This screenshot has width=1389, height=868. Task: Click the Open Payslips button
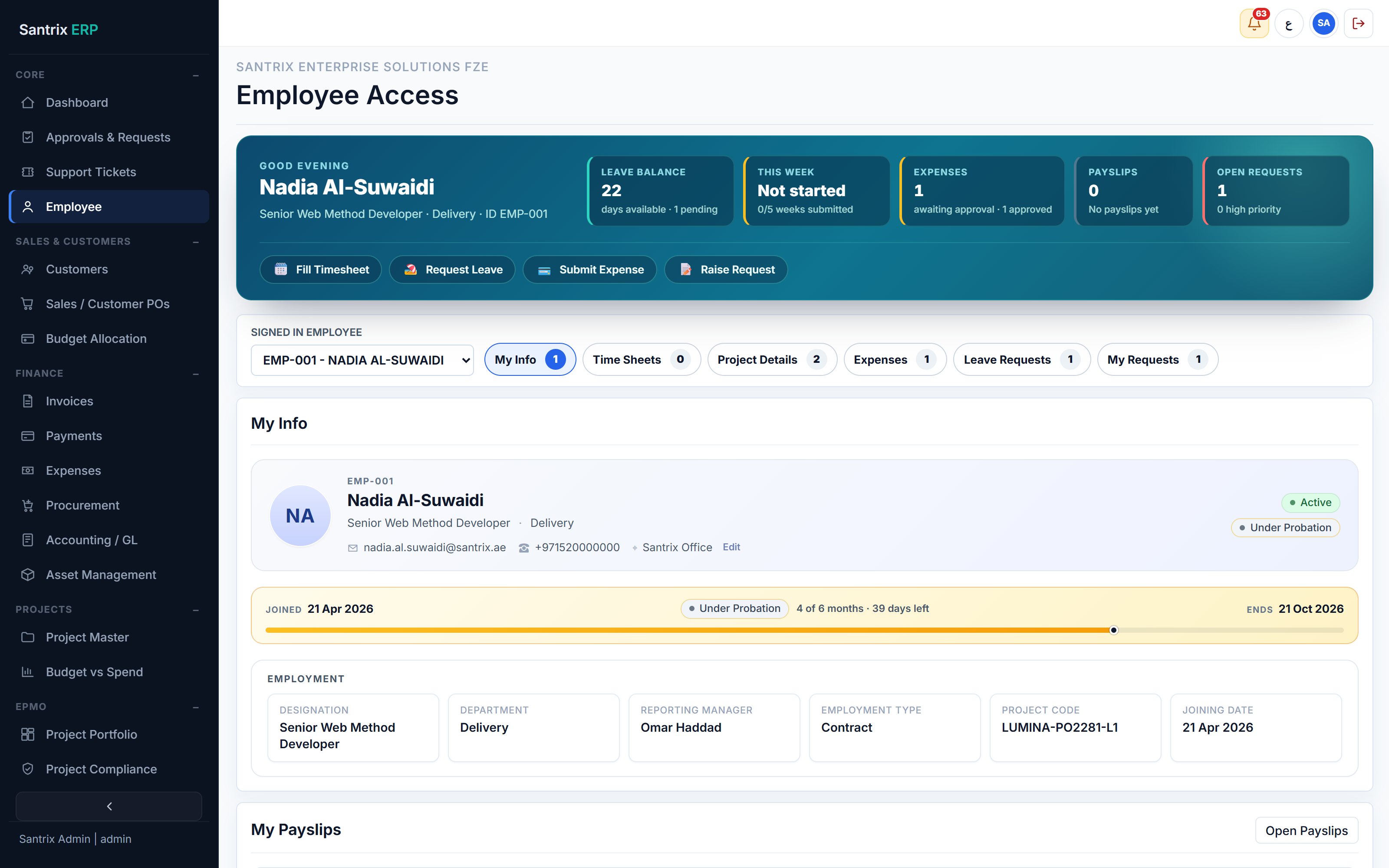[x=1307, y=830]
